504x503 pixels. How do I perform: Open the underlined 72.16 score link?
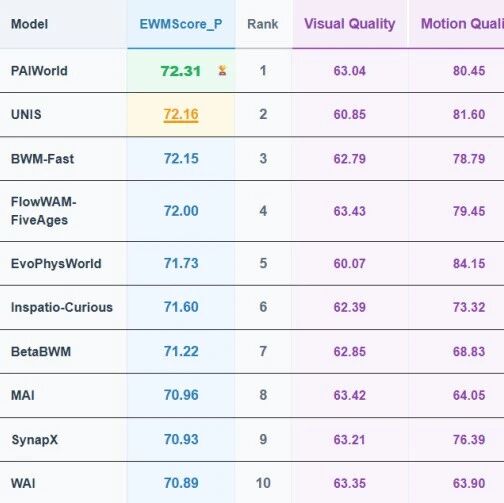click(181, 115)
